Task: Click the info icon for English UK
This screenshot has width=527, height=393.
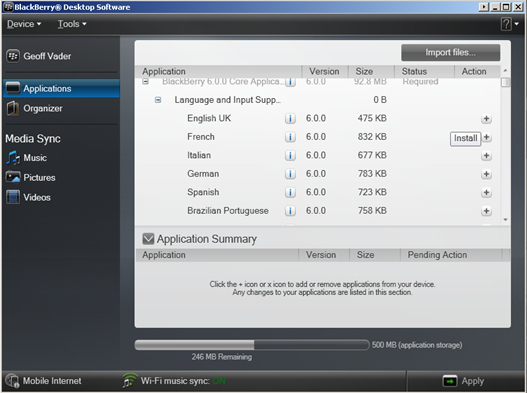Action: point(290,118)
